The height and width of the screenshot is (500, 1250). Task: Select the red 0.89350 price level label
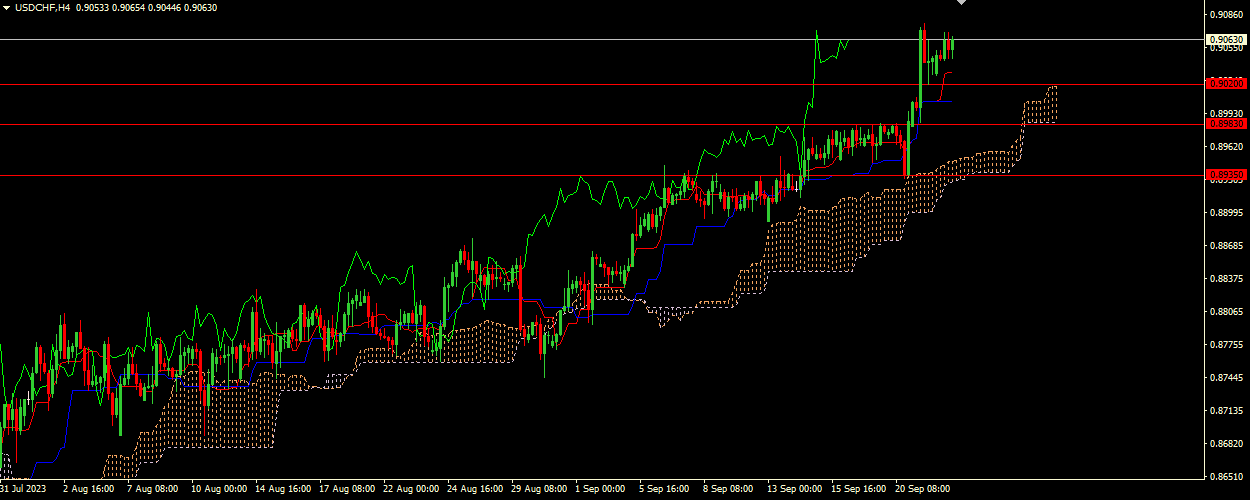1225,175
